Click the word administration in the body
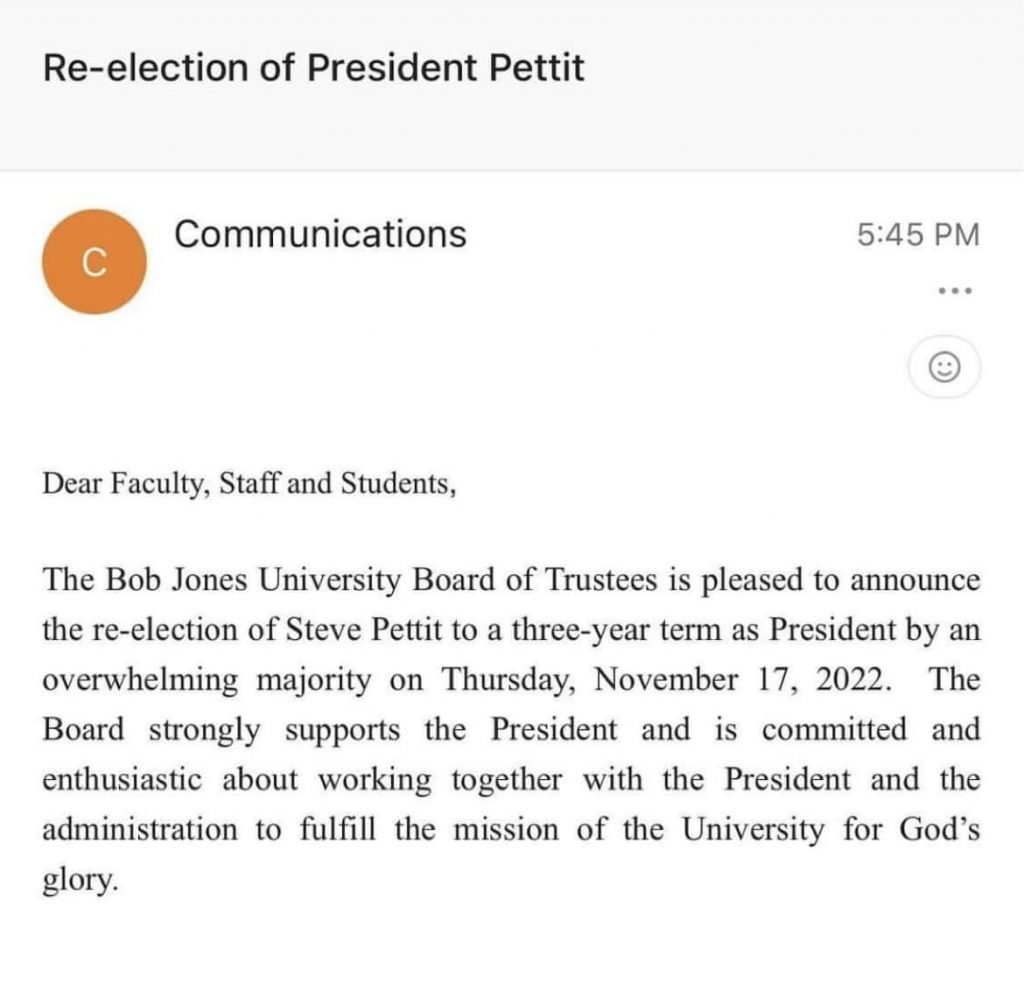1024x990 pixels. pos(140,829)
